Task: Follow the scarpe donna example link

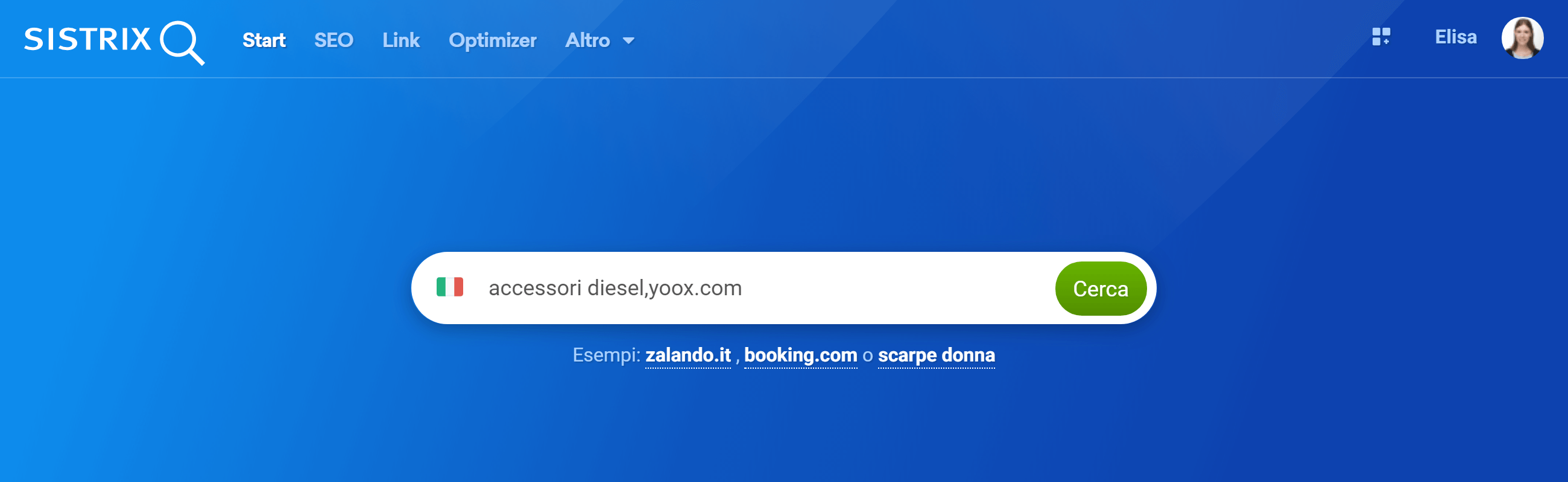Action: (936, 355)
